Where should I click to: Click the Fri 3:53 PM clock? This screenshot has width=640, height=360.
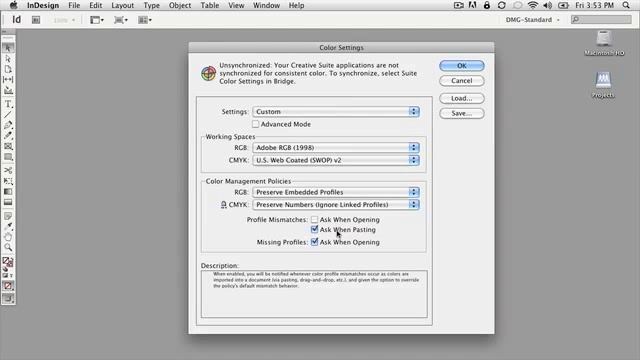594,5
